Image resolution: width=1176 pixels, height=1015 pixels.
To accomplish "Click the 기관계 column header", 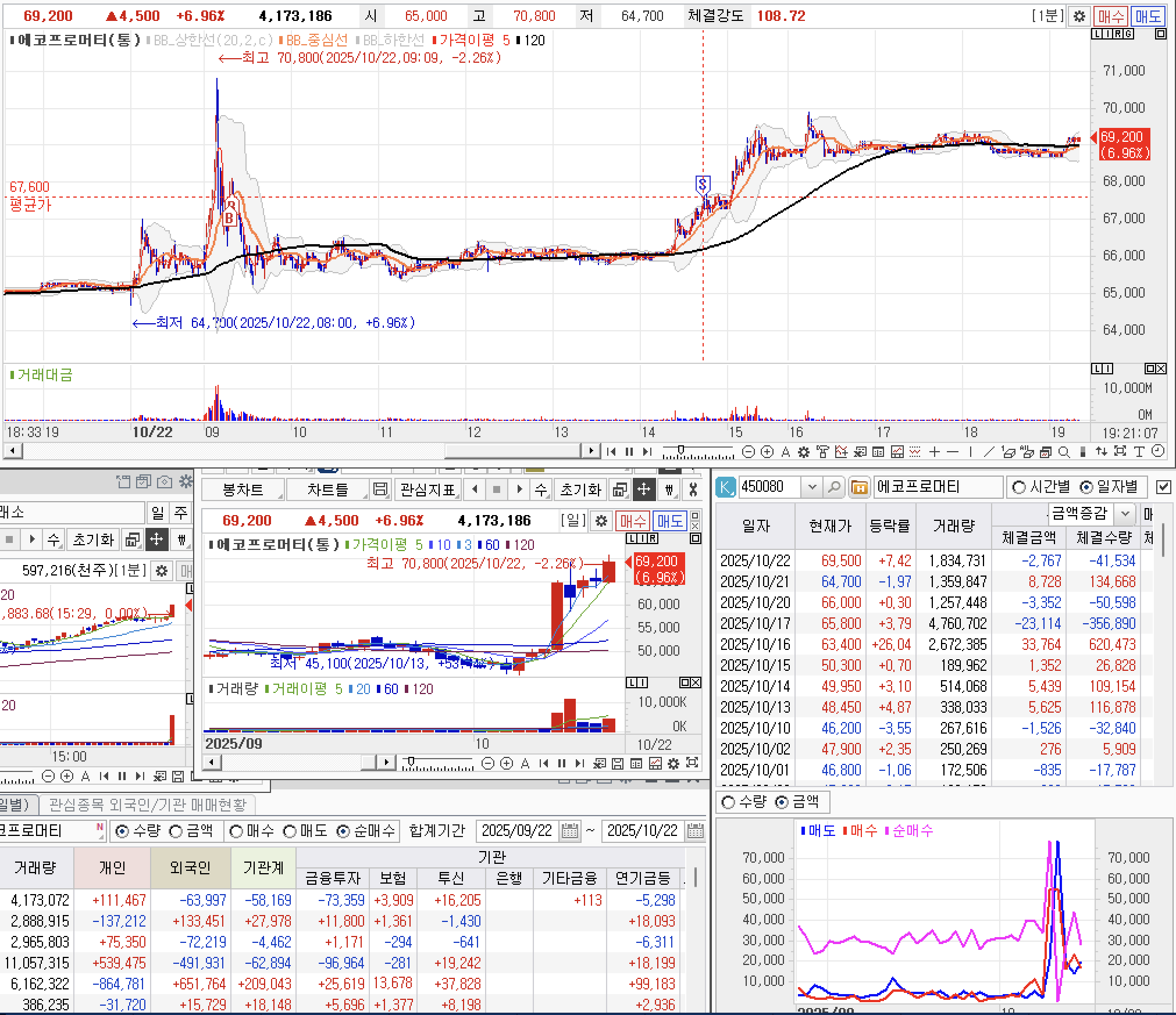I will point(263,867).
